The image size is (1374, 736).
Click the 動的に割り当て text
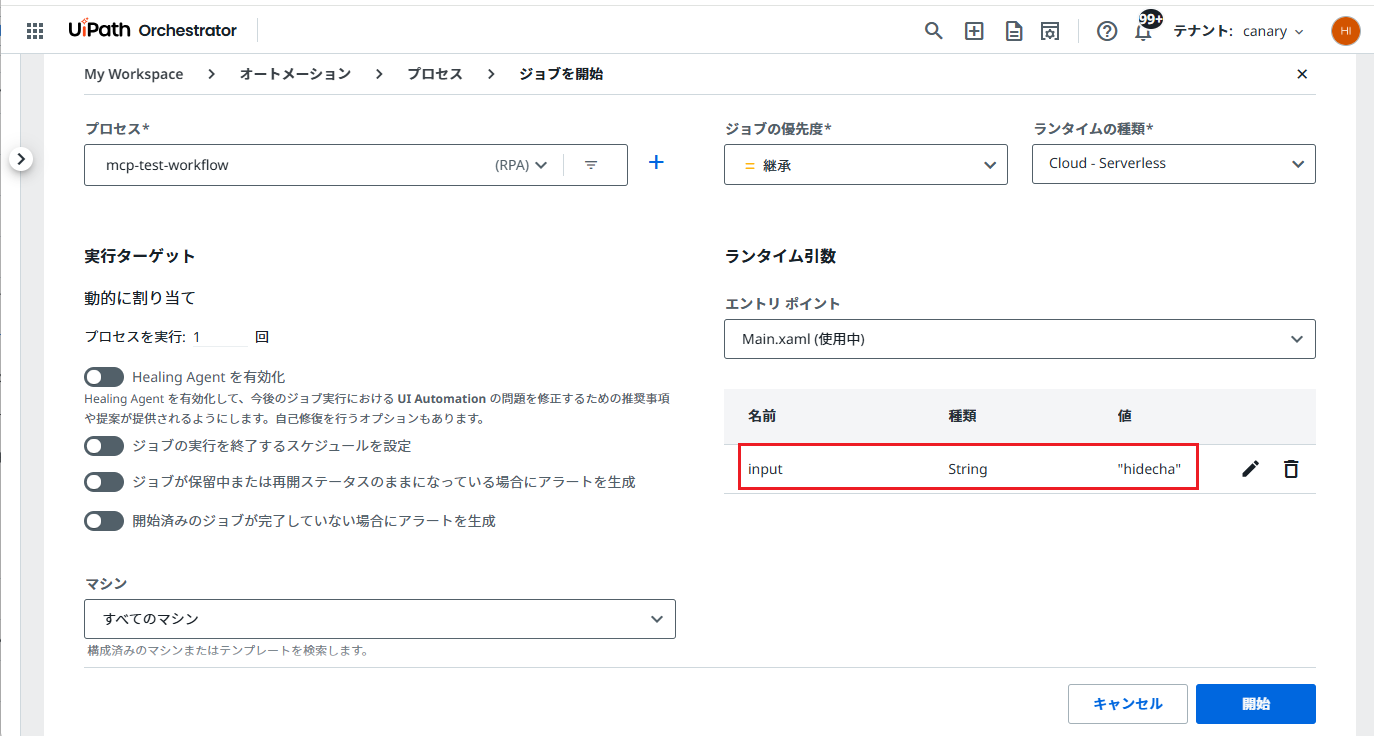[x=140, y=298]
